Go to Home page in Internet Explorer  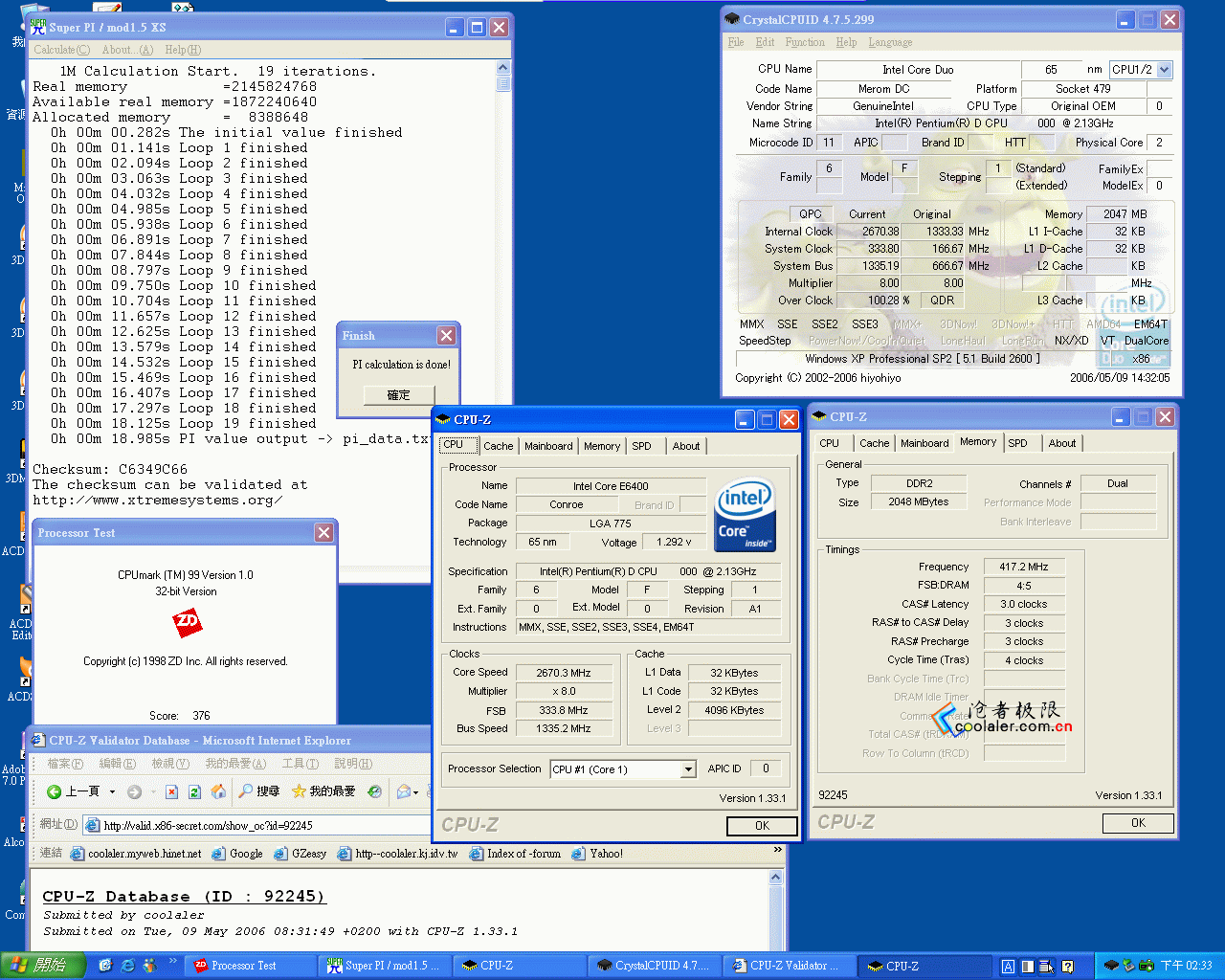218,791
